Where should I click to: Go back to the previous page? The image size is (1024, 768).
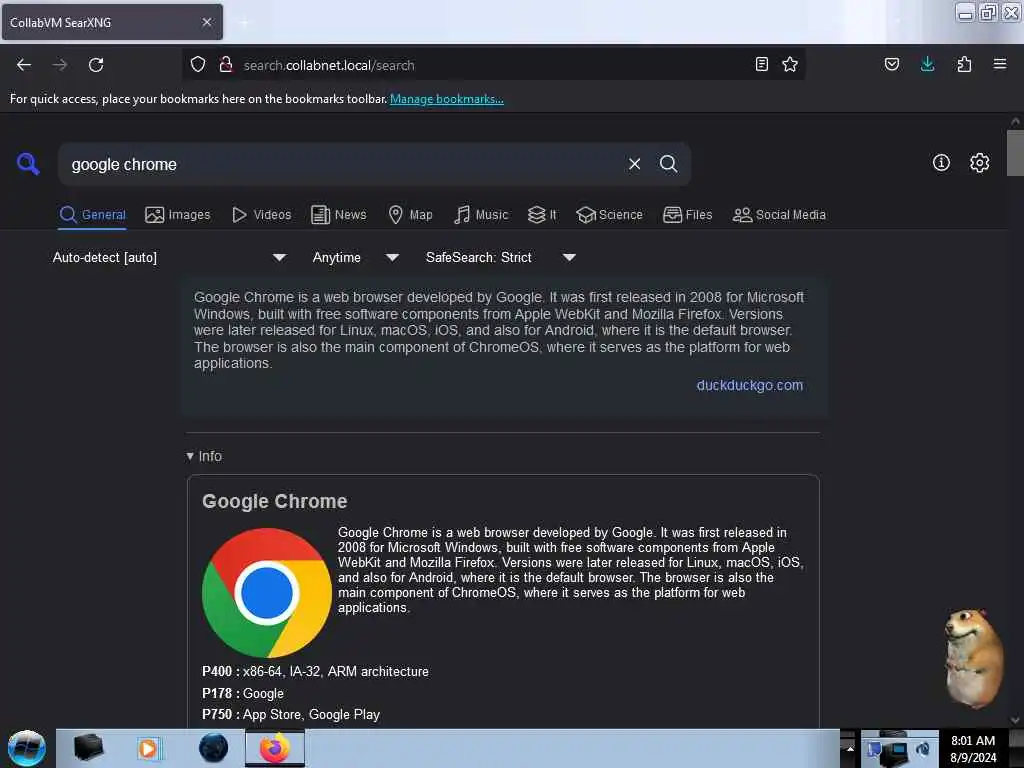[24, 65]
